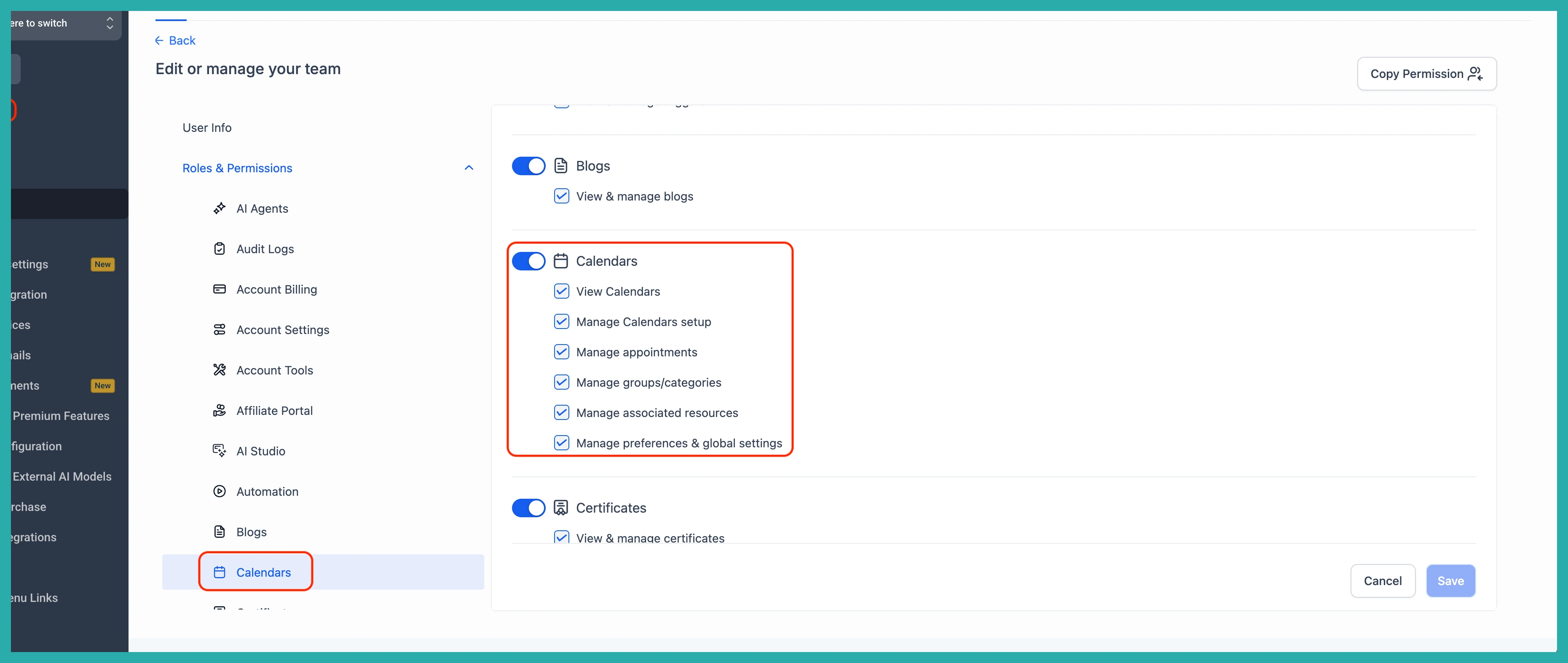
Task: Click 'Edit or manage your team' heading
Action: click(x=248, y=69)
